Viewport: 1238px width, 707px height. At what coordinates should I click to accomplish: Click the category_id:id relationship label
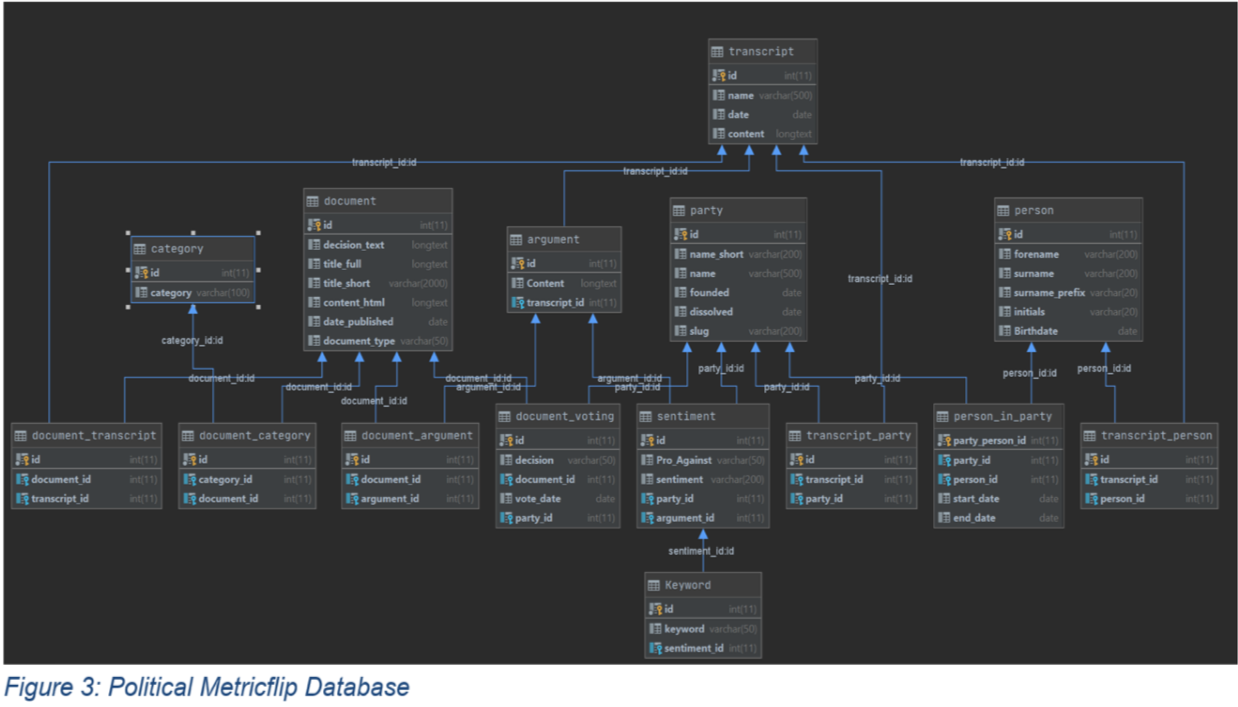point(192,341)
